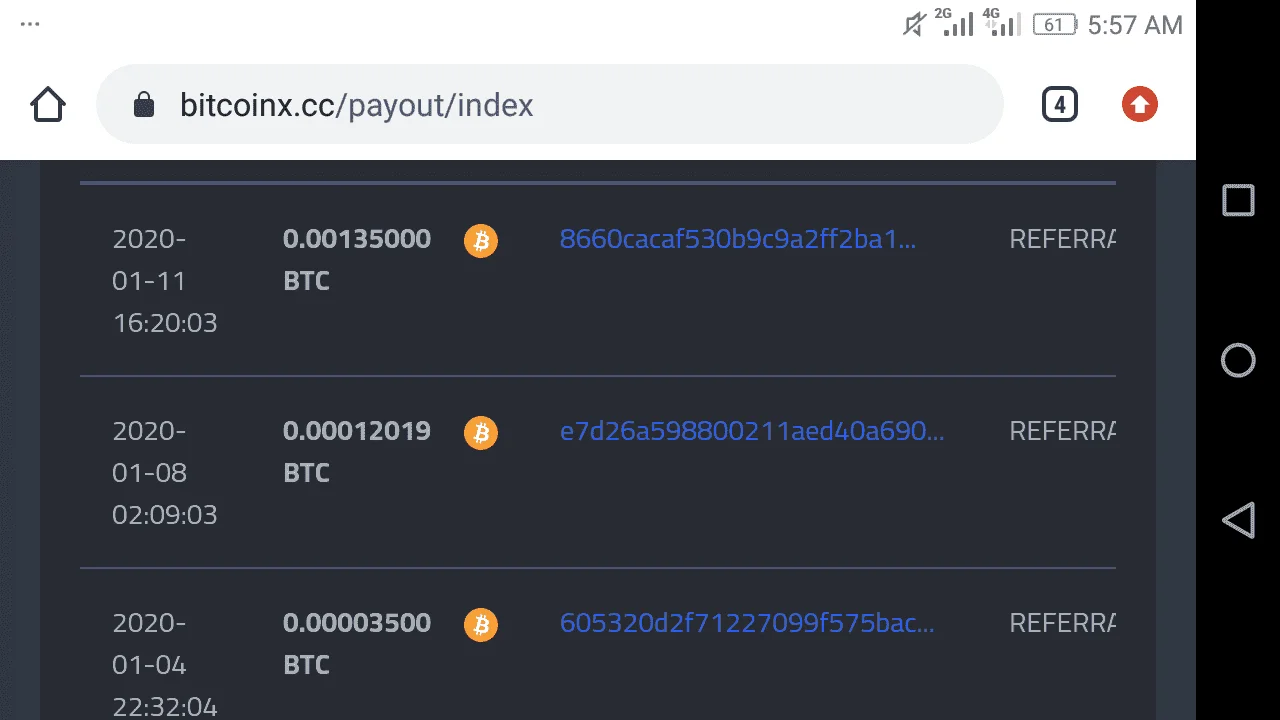Open the three-dot notification indicator
The height and width of the screenshot is (720, 1280).
30,24
